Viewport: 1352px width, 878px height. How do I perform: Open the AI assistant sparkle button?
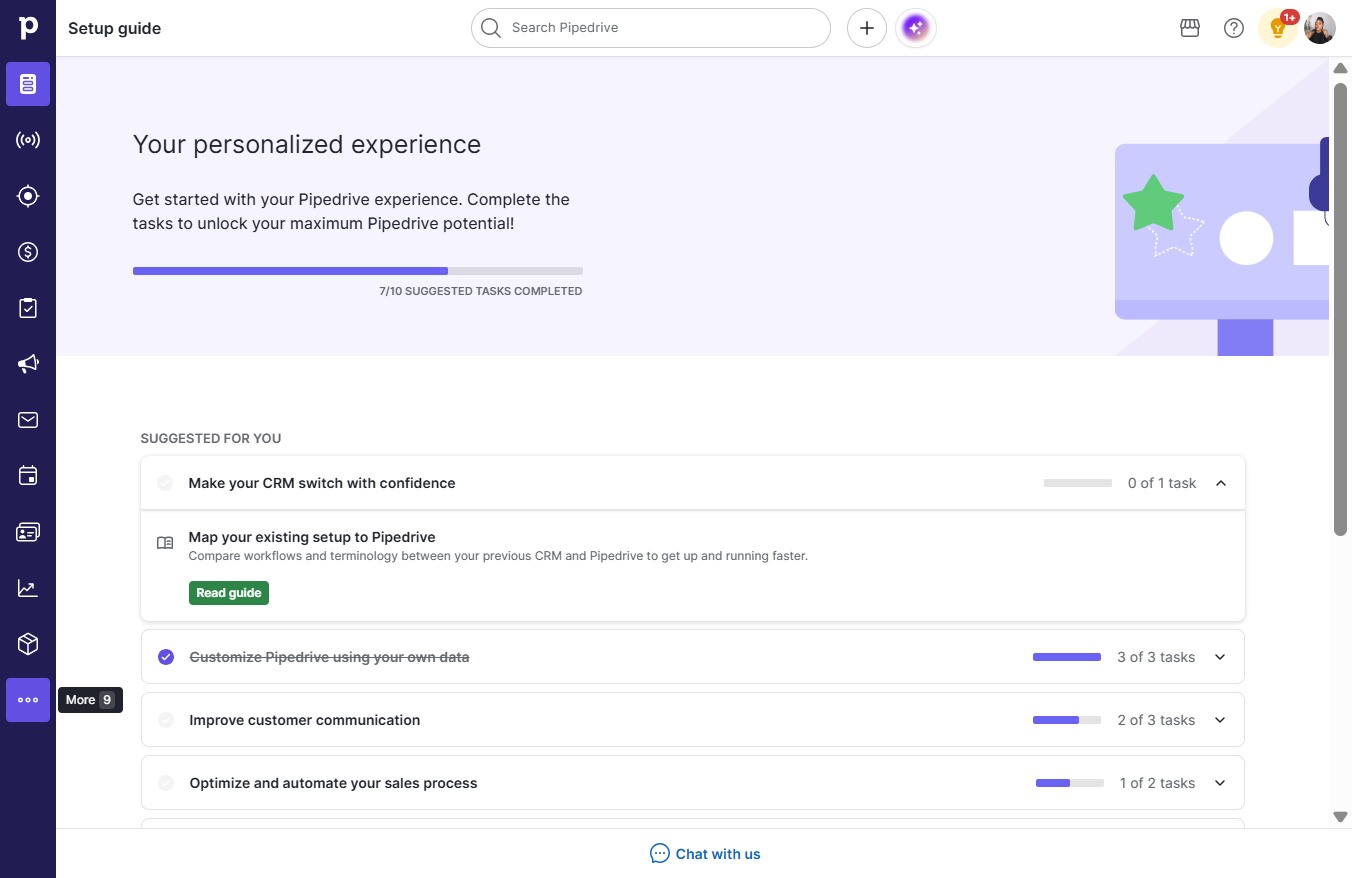pos(916,28)
